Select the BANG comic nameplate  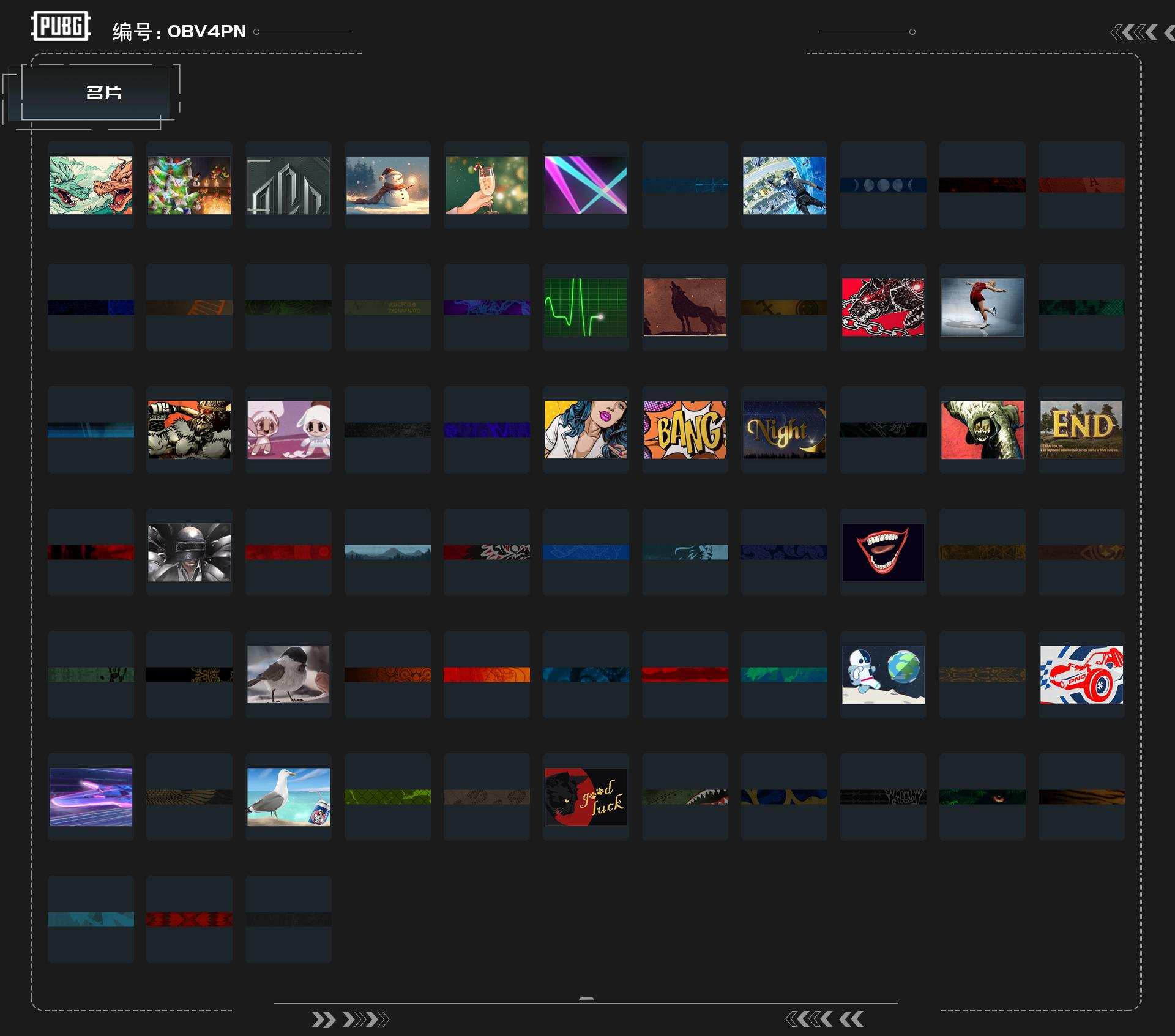pyautogui.click(x=685, y=430)
